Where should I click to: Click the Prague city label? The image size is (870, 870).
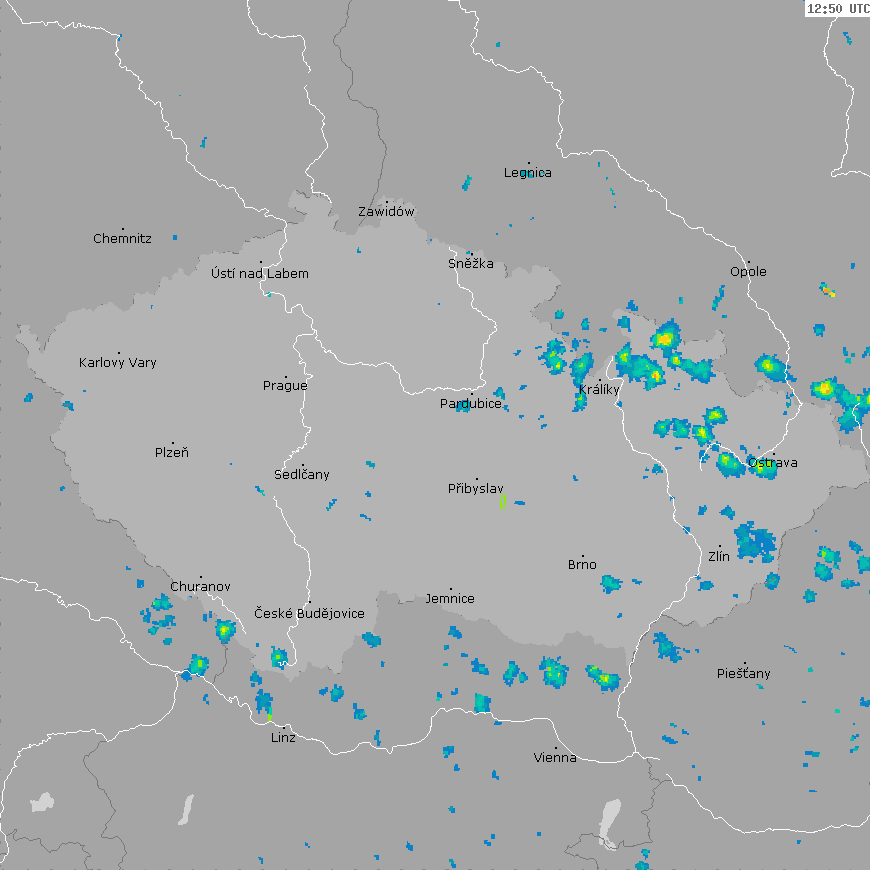coord(285,386)
